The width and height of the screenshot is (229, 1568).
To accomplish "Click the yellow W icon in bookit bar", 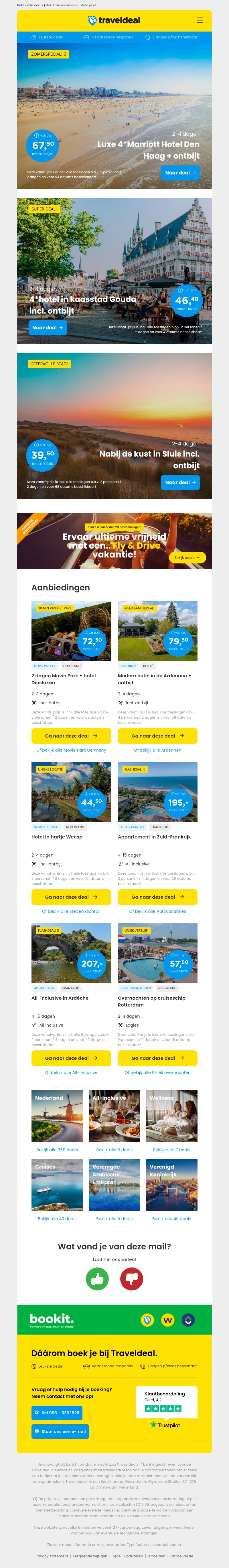I will coord(168,1320).
